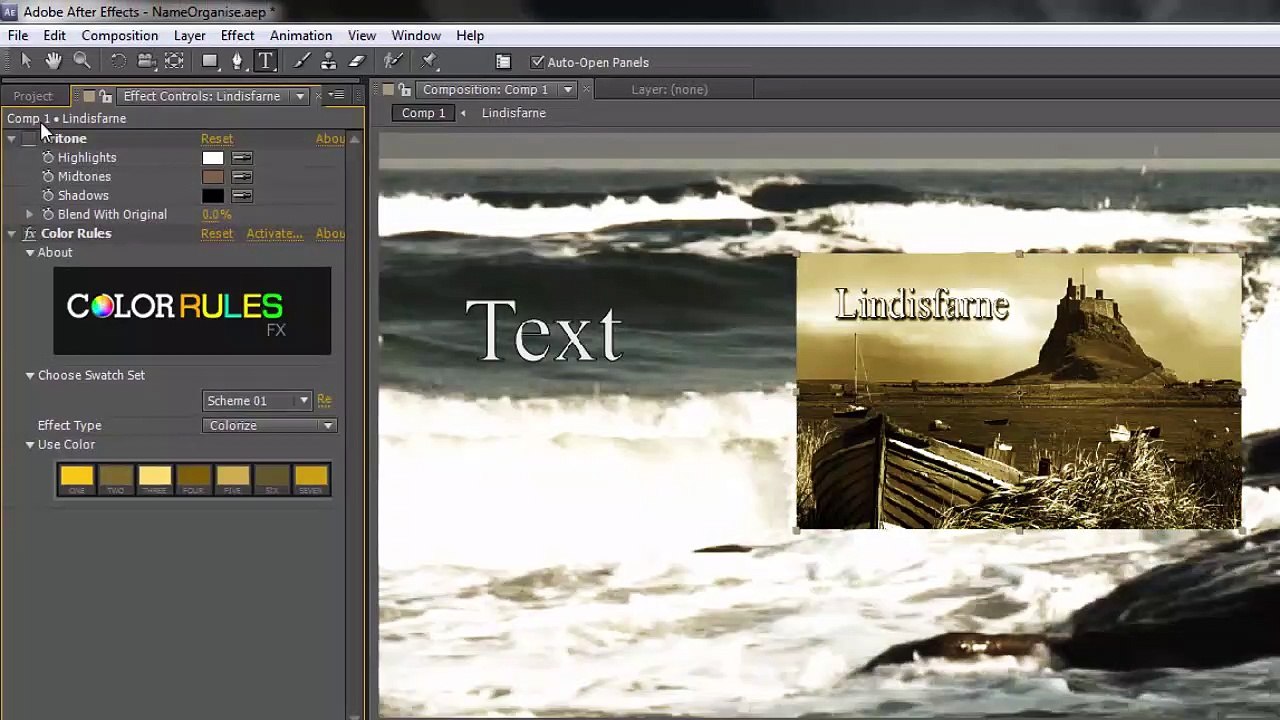Collapse the Use Color section
This screenshot has height=720, width=1280.
tap(30, 445)
